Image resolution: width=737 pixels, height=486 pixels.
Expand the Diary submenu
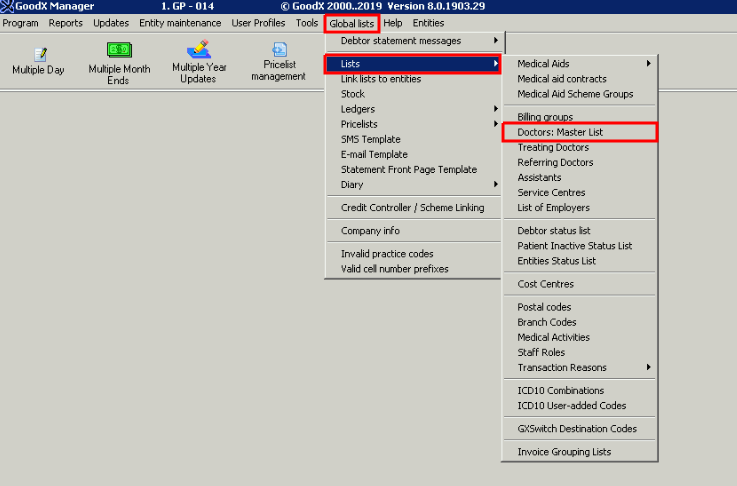pyautogui.click(x=414, y=185)
